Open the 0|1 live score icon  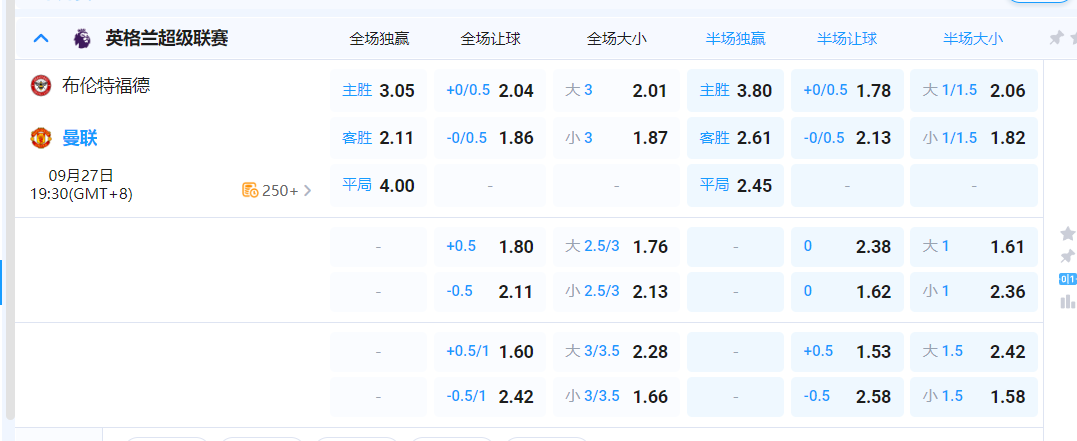(x=1067, y=279)
